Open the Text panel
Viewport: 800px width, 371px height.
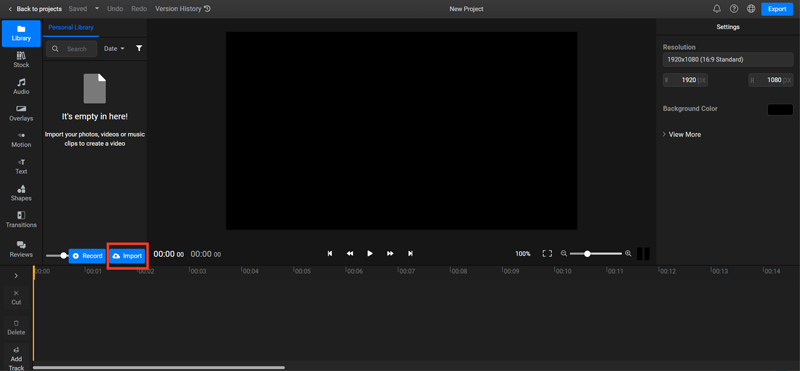[x=21, y=166]
